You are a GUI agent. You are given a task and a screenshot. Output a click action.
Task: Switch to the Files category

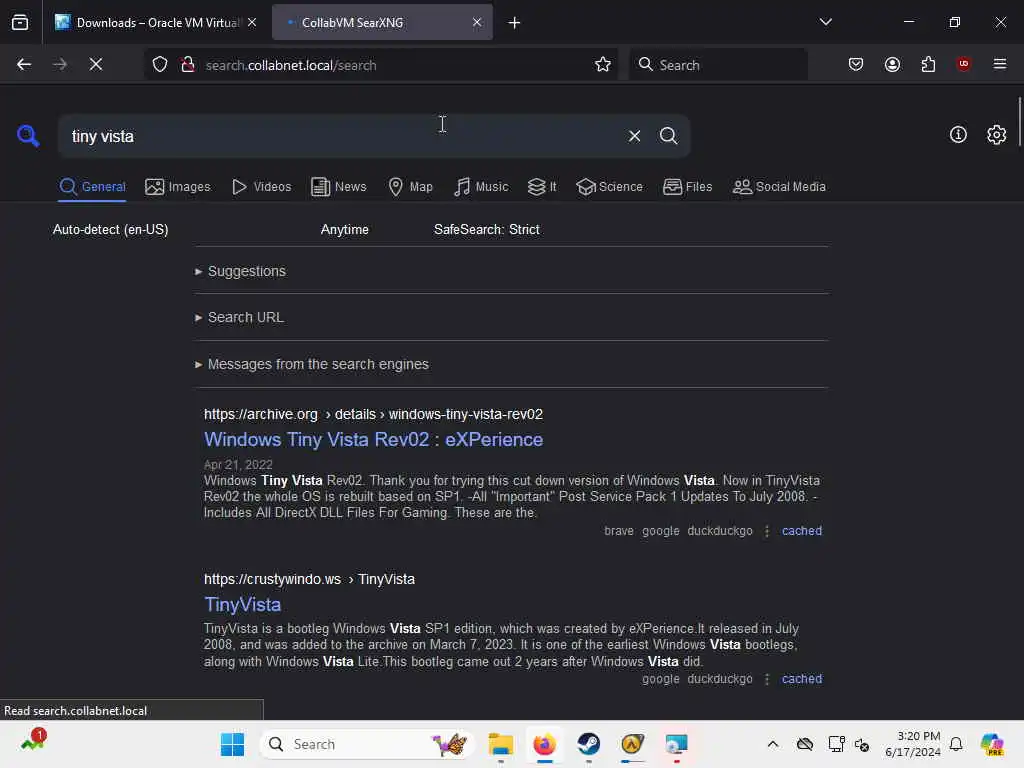pos(688,187)
